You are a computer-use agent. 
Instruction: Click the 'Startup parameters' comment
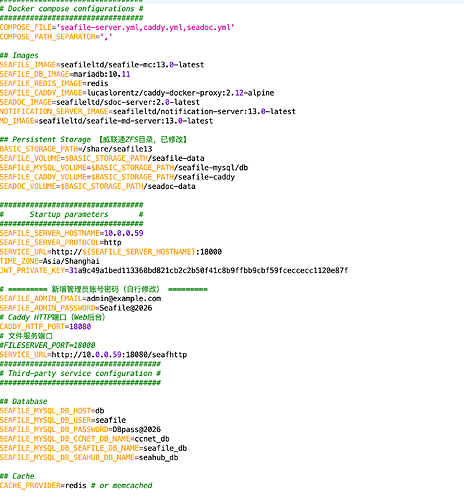click(72, 214)
